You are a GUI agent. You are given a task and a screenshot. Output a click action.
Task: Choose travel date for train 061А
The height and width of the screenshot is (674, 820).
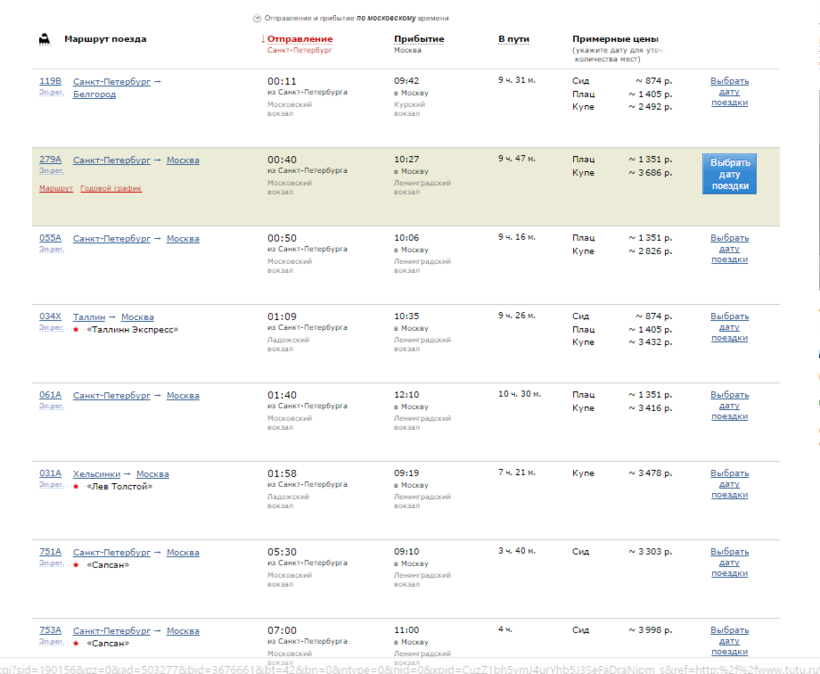pos(729,406)
